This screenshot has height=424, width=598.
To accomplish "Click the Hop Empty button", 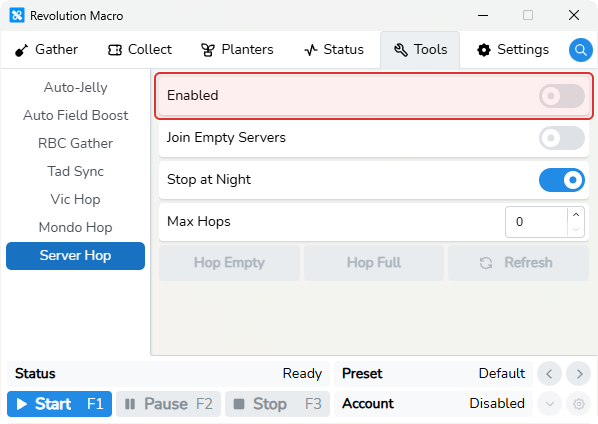I will tap(229, 263).
